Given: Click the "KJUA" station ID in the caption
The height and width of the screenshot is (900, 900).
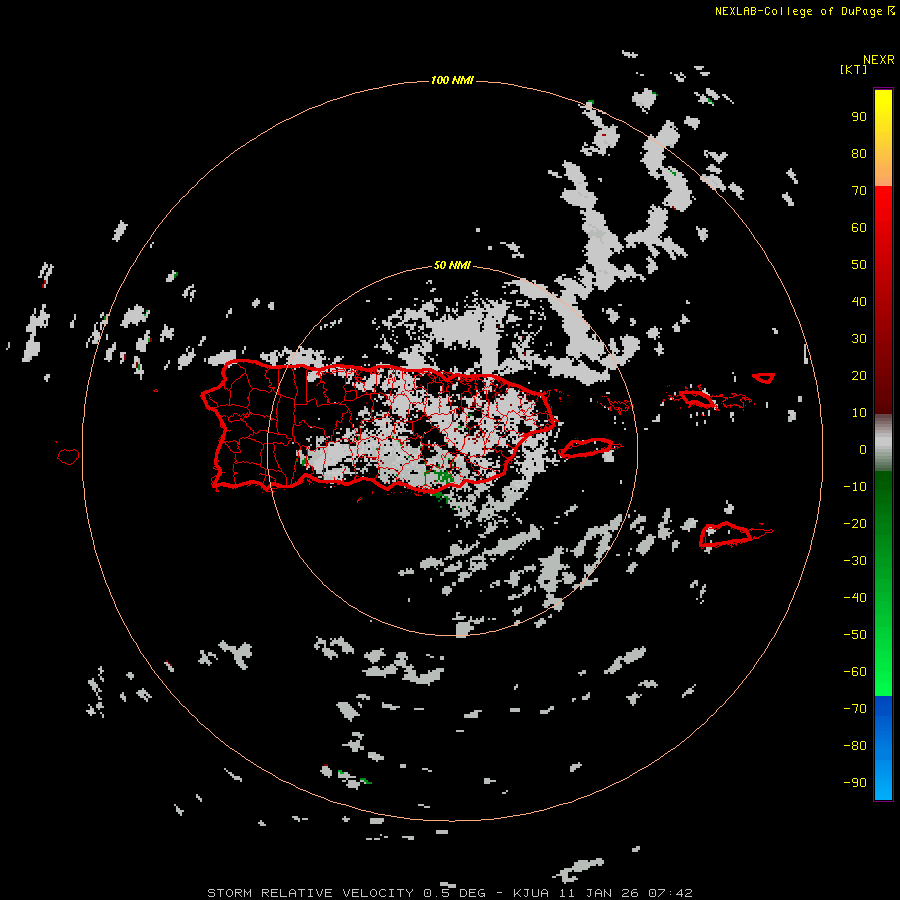Looking at the screenshot, I should click(x=532, y=893).
